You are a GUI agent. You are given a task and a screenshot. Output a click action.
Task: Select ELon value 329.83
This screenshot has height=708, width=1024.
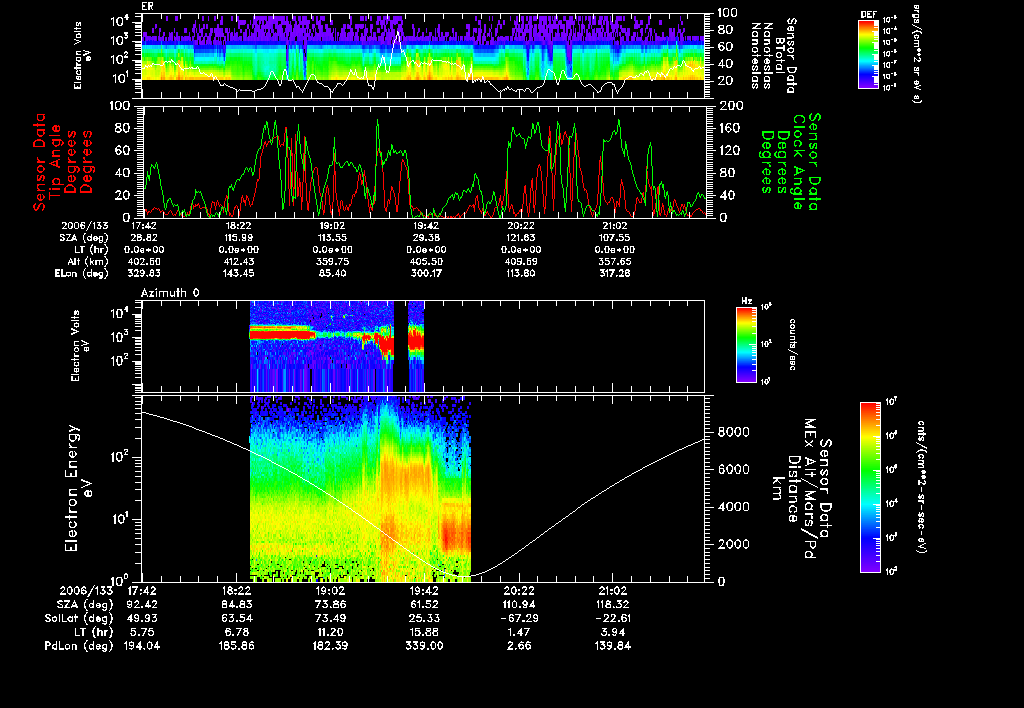145,273
